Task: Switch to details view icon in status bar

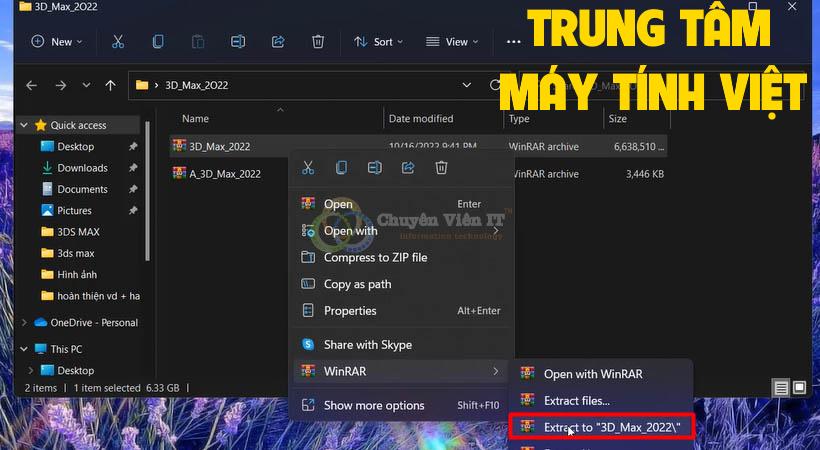Action: click(781, 388)
